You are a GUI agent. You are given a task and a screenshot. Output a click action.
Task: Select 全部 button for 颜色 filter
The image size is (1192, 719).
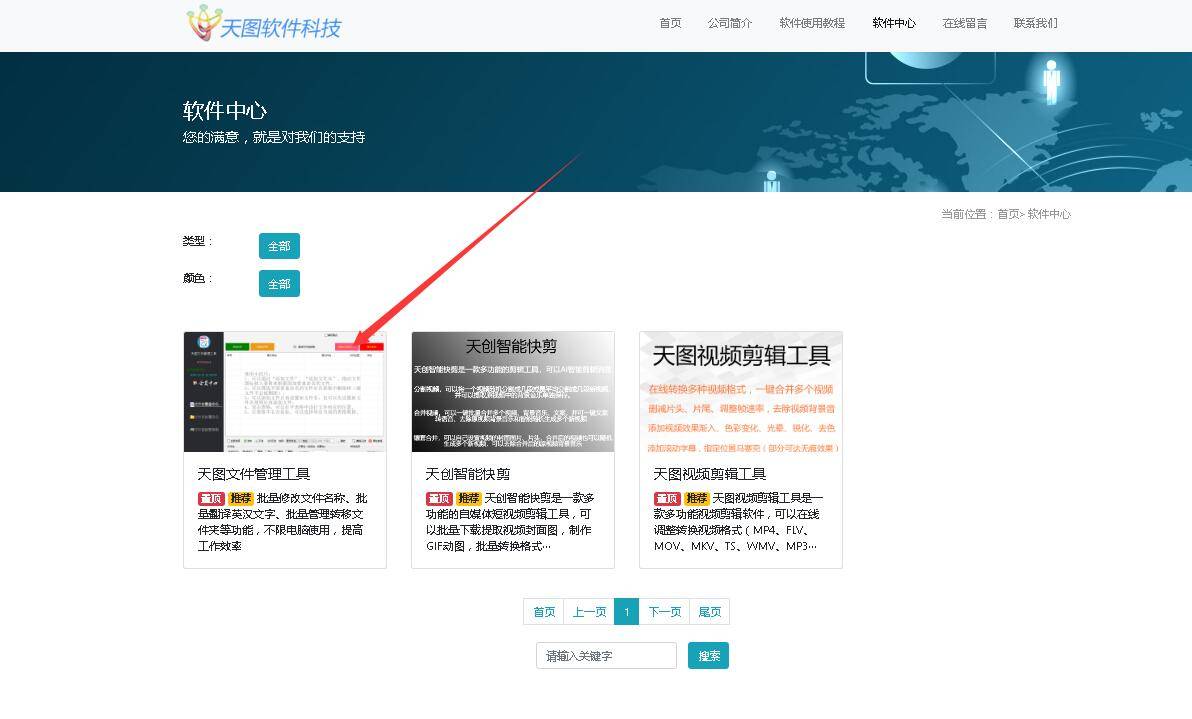point(279,283)
